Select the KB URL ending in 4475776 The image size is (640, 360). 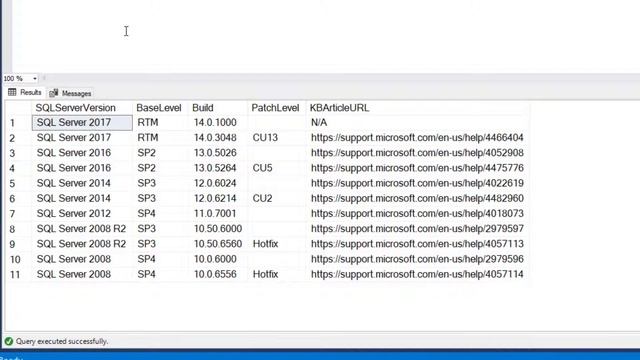418,168
